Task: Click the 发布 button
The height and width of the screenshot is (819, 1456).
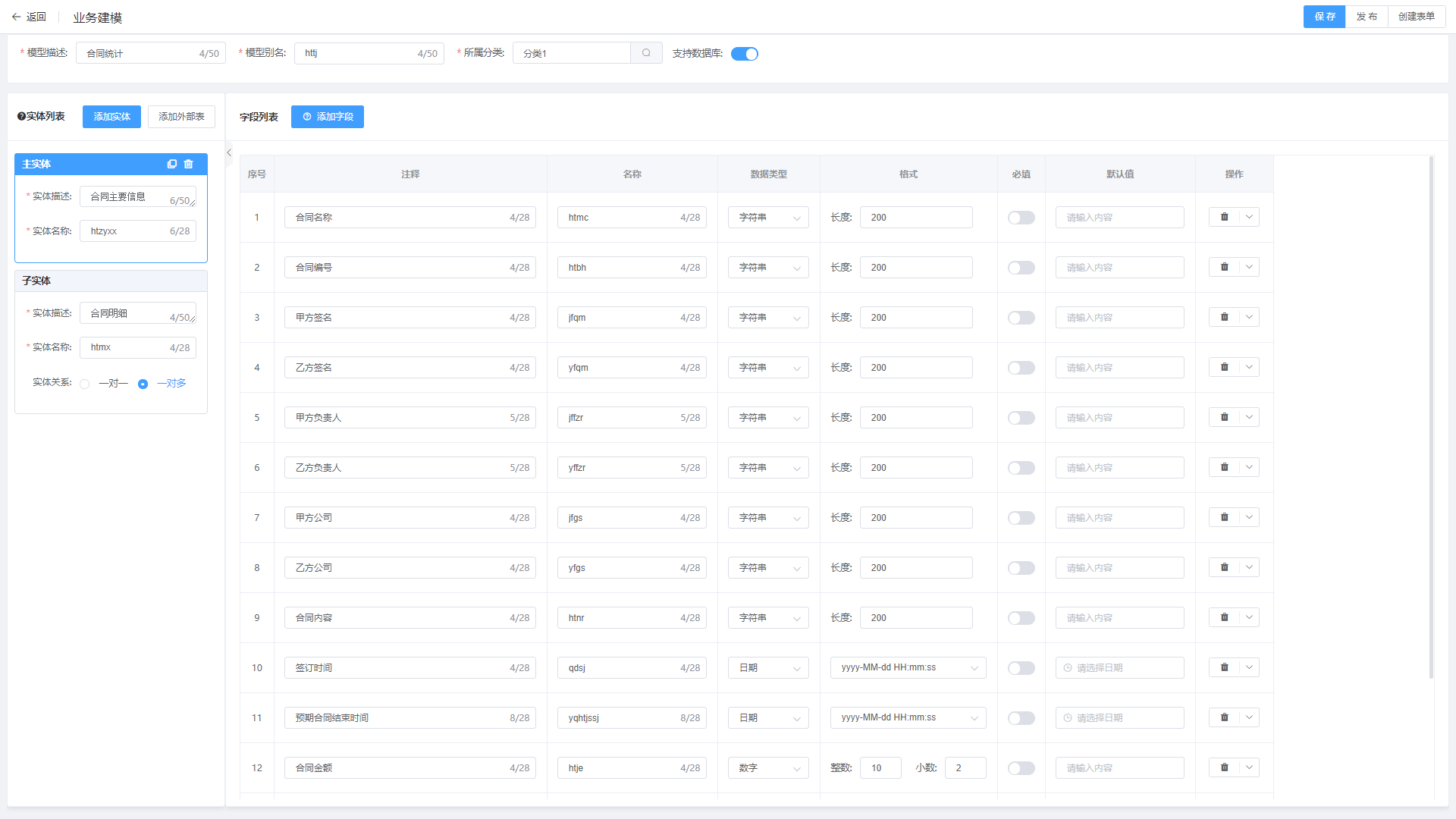Action: click(x=1367, y=17)
